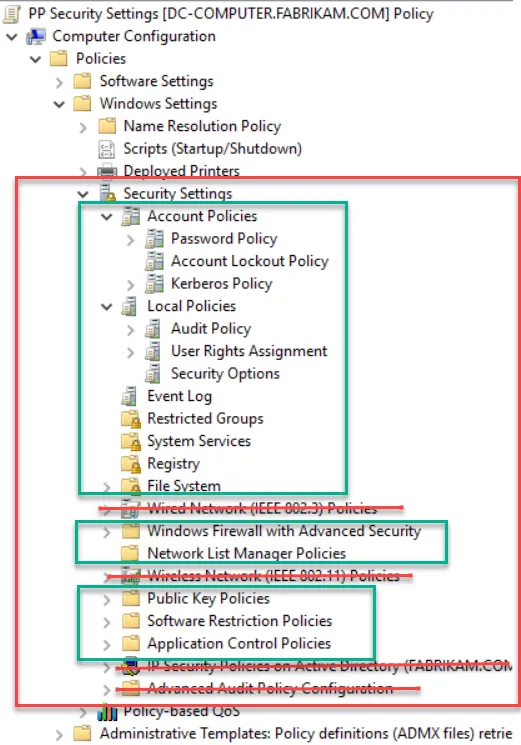Click the Registry locked folder icon

(131, 464)
